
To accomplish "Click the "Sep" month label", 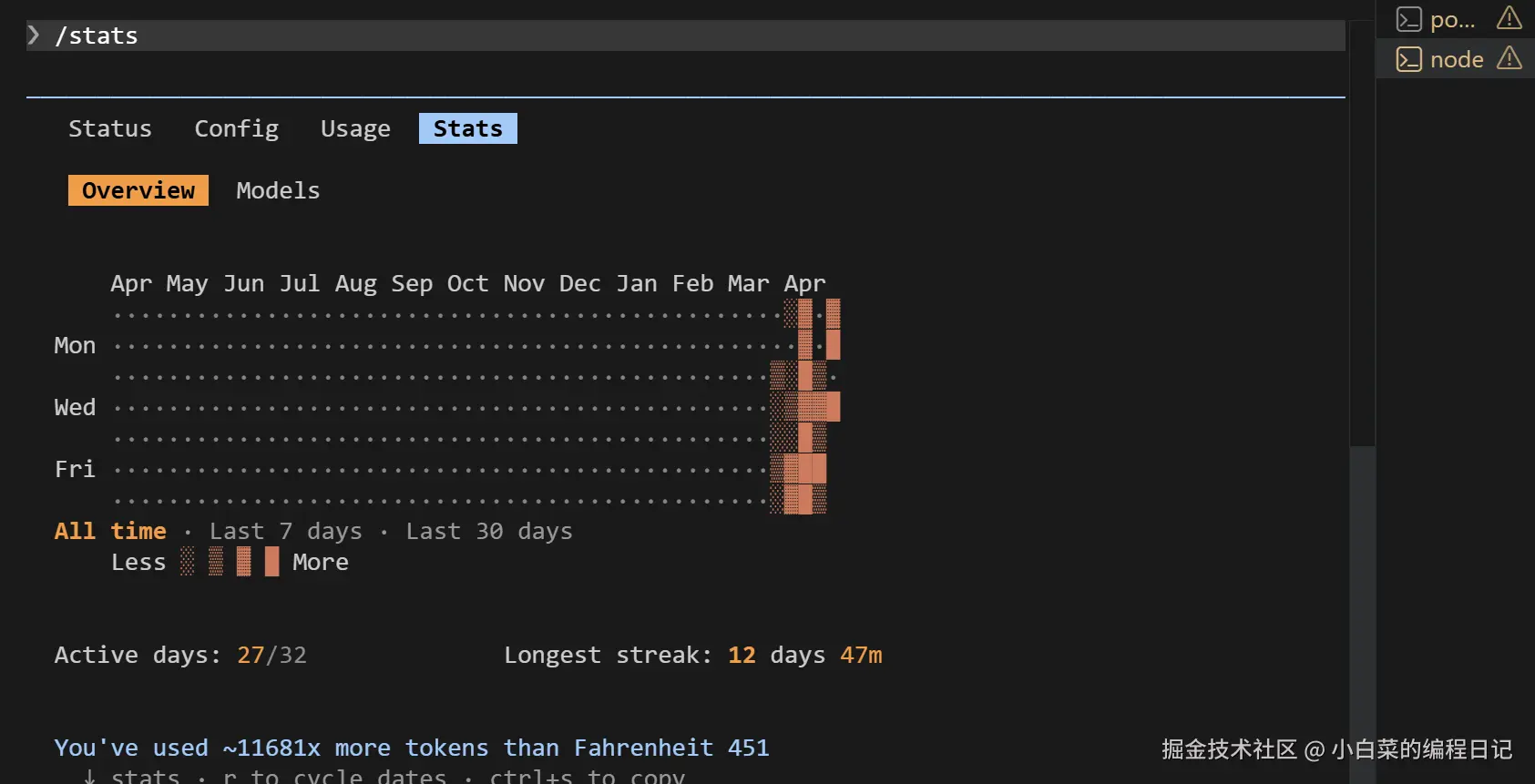I will pyautogui.click(x=412, y=283).
